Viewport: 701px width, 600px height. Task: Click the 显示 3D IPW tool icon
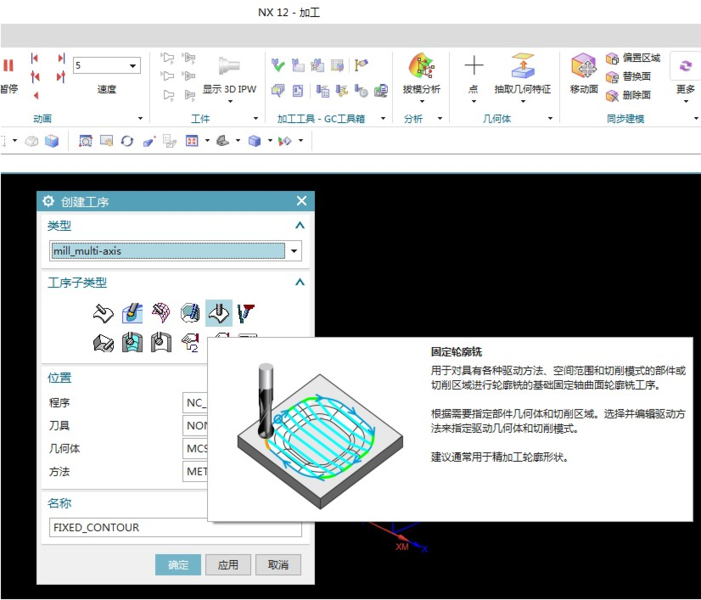pyautogui.click(x=229, y=66)
